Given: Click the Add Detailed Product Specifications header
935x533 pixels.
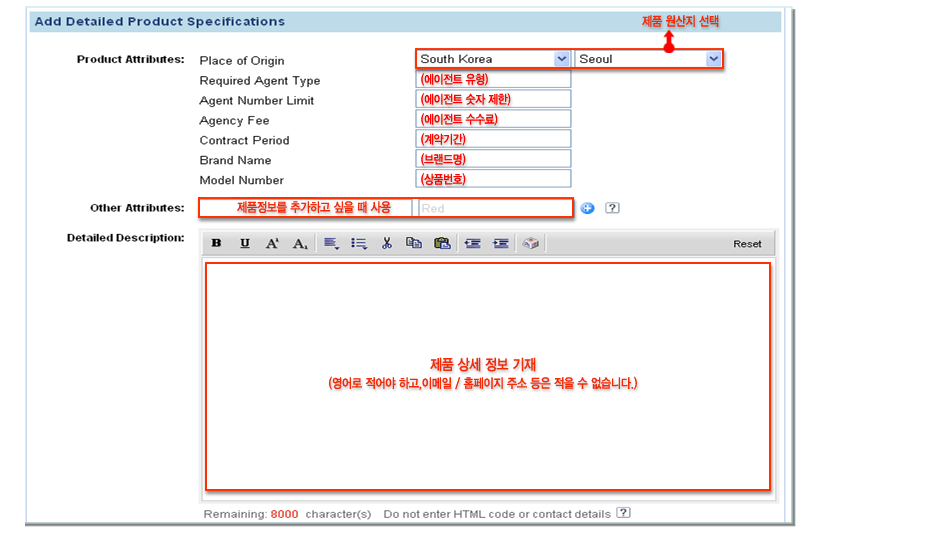Looking at the screenshot, I should coord(160,21).
